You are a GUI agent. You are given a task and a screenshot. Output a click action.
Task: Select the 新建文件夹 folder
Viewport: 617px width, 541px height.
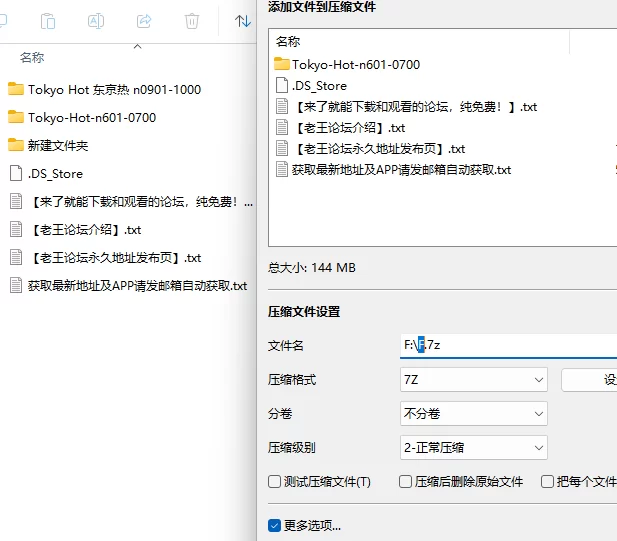point(48,146)
